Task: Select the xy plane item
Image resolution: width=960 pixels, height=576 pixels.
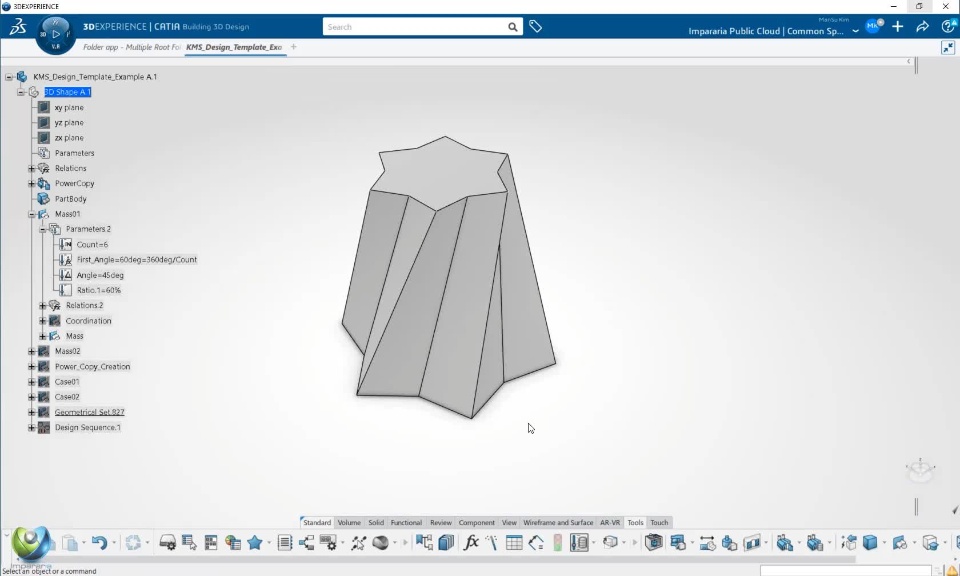Action: [x=69, y=107]
